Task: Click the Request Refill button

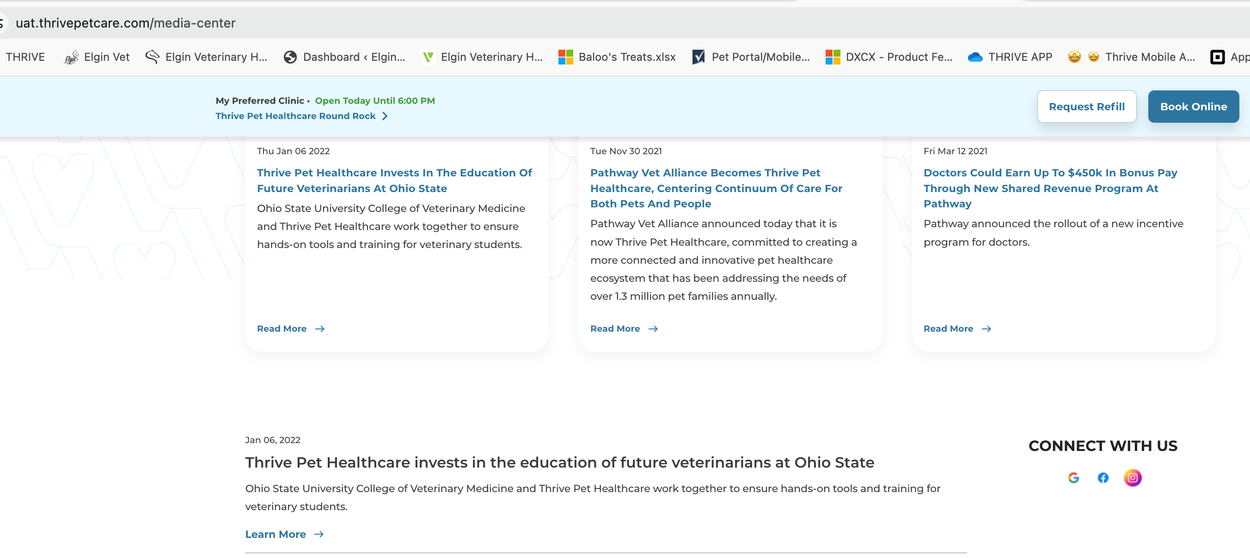Action: click(x=1086, y=107)
